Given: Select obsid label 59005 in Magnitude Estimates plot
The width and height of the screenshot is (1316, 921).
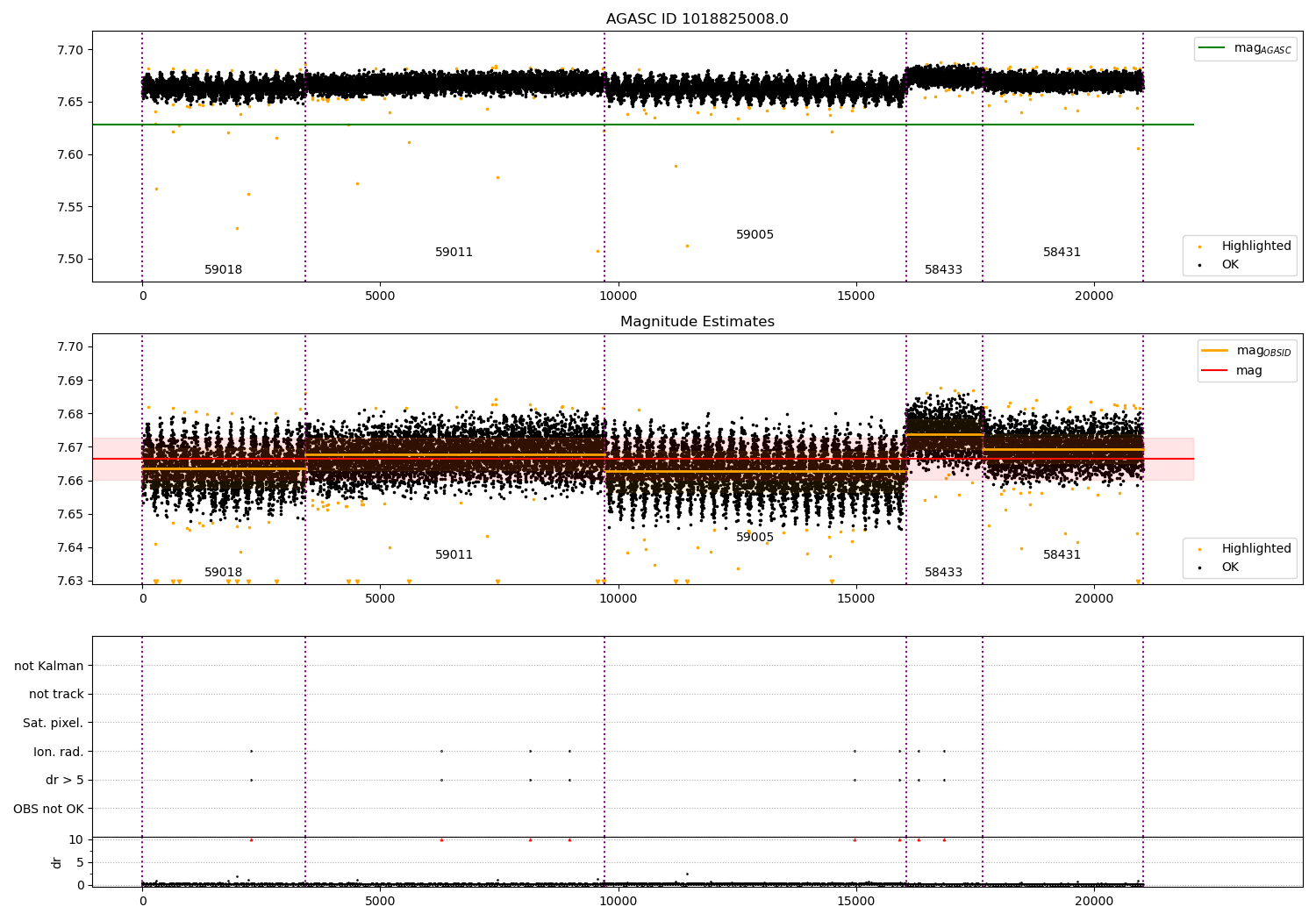Looking at the screenshot, I should [x=755, y=538].
